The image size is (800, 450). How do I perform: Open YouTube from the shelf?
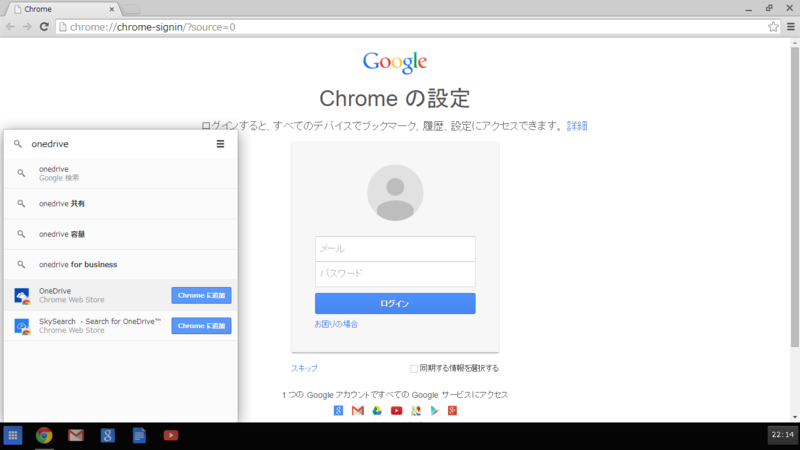(x=170, y=435)
